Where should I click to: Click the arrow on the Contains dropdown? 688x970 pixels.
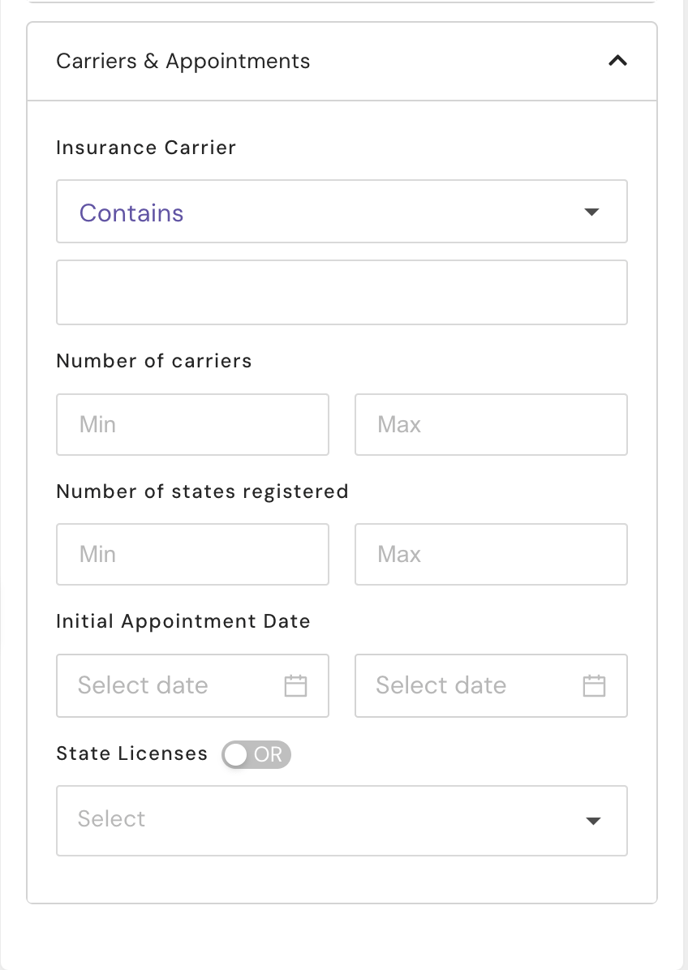pos(591,212)
